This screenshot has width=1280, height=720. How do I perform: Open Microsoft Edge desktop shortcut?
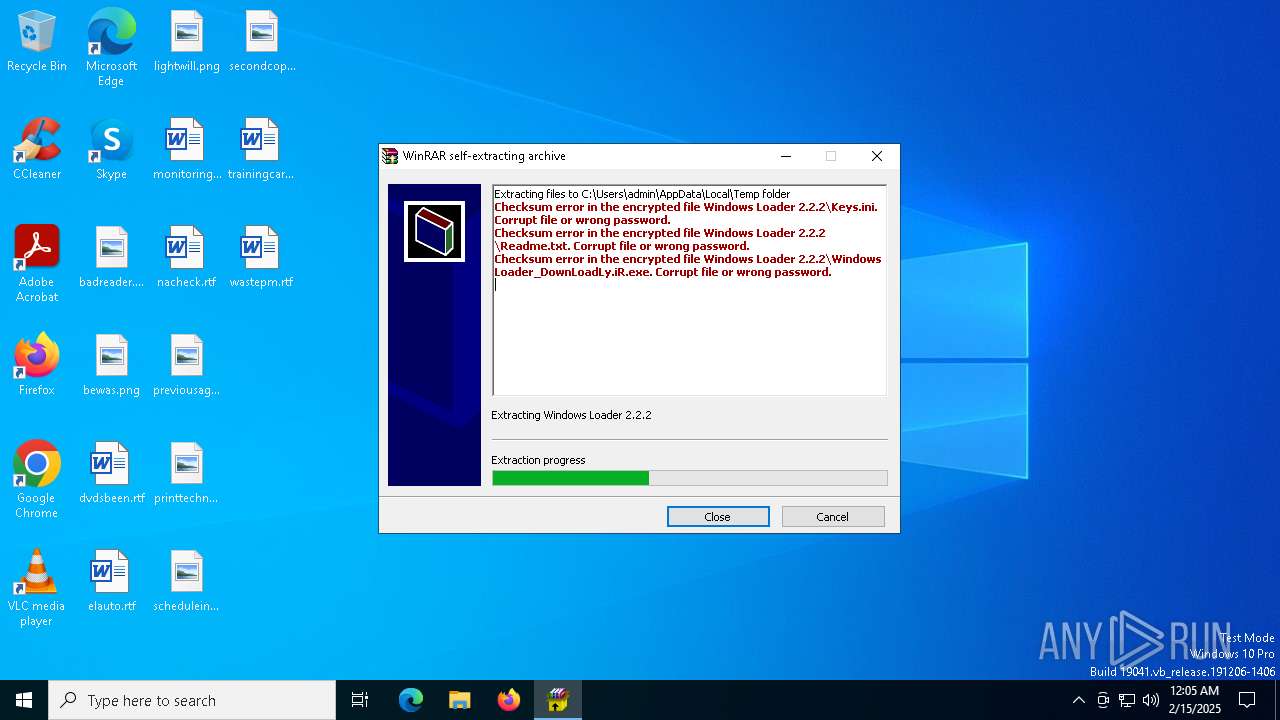[x=111, y=47]
